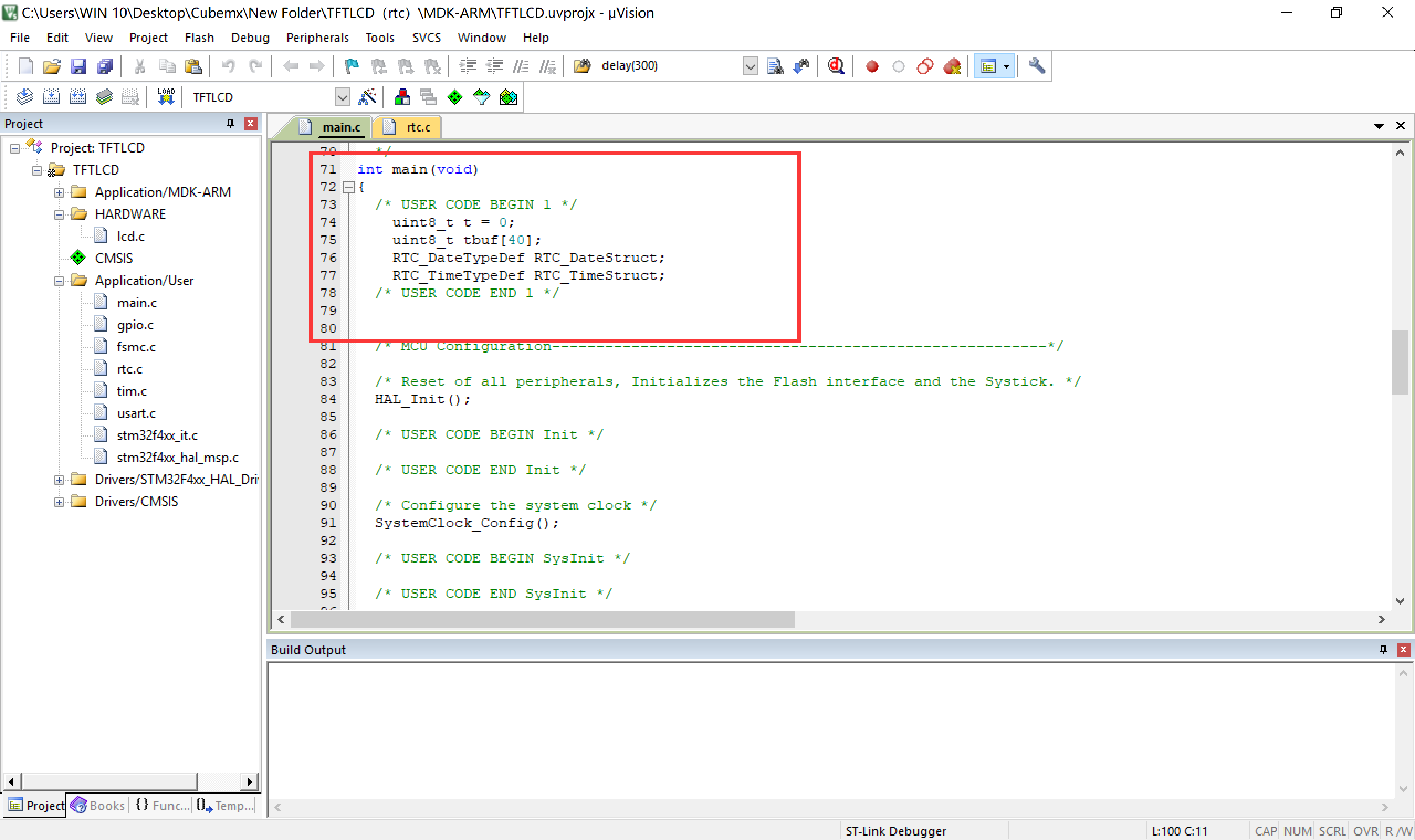Build the TFTLCD target
The width and height of the screenshot is (1415, 840).
point(51,96)
